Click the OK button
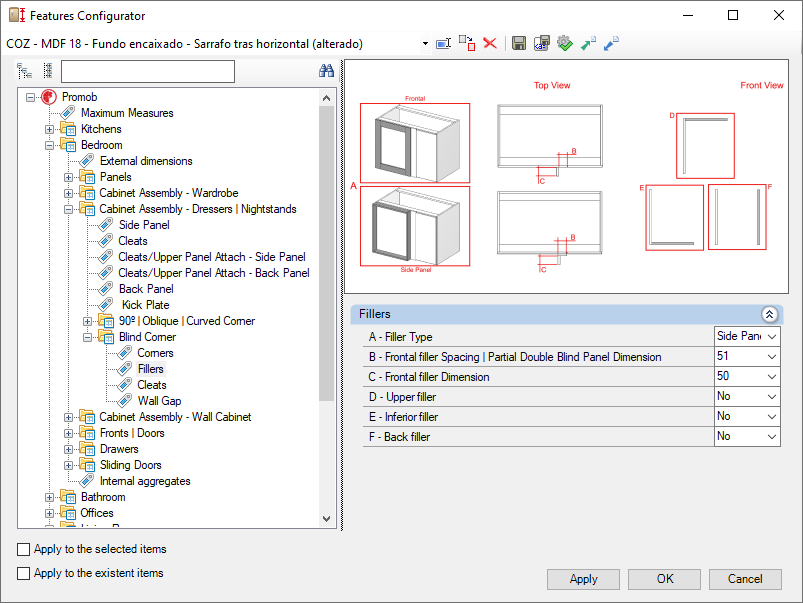The height and width of the screenshot is (603, 803). click(x=665, y=579)
